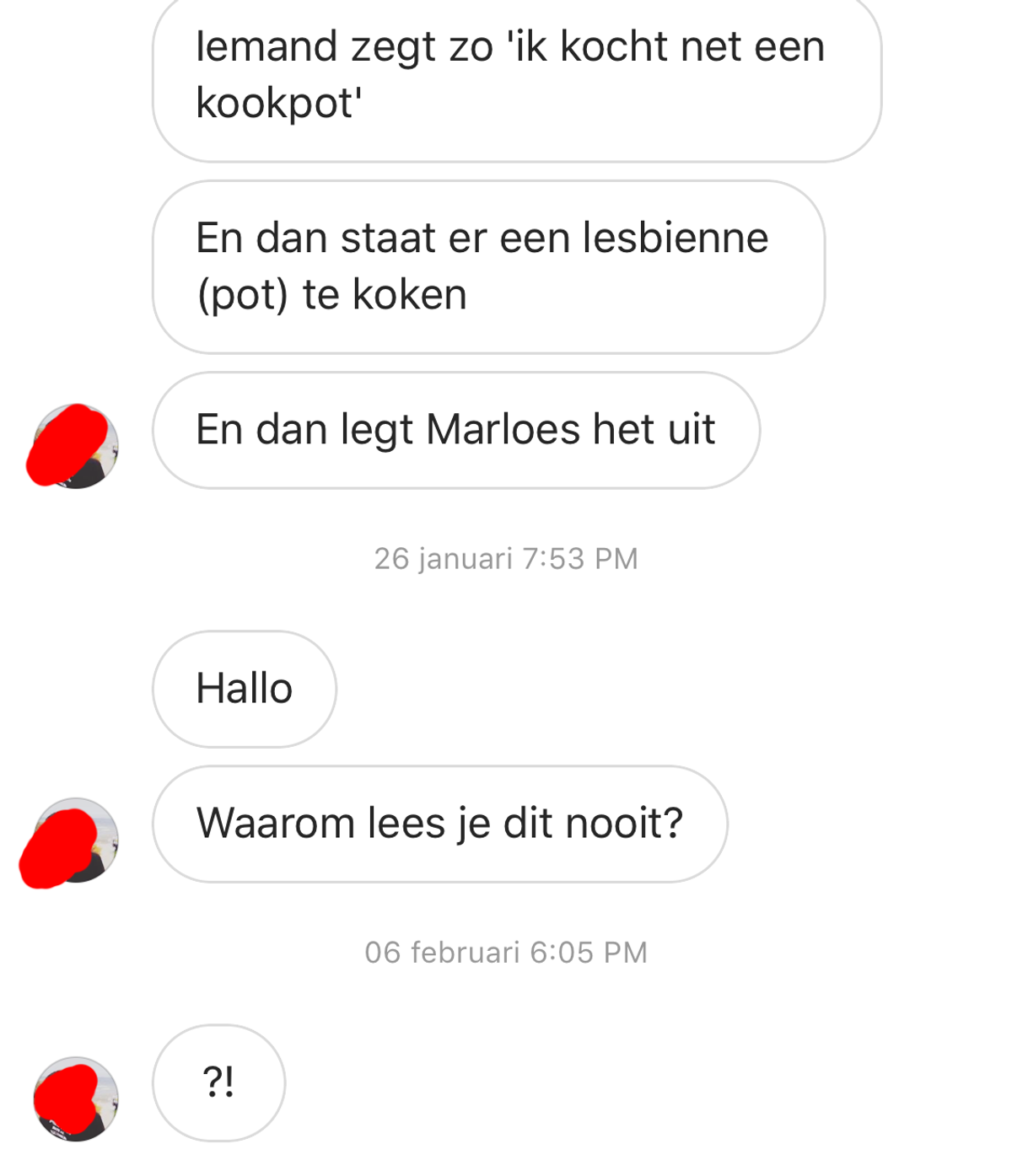The image size is (1012, 1176).
Task: Tap the word 'nooit?' in the message
Action: click(x=624, y=824)
